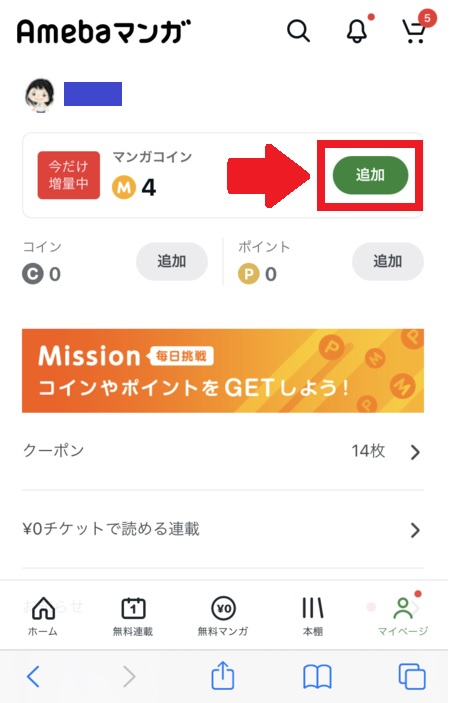Switch to the 無料連載 calendar tab
Viewport: 449px width, 703px height.
[133, 616]
